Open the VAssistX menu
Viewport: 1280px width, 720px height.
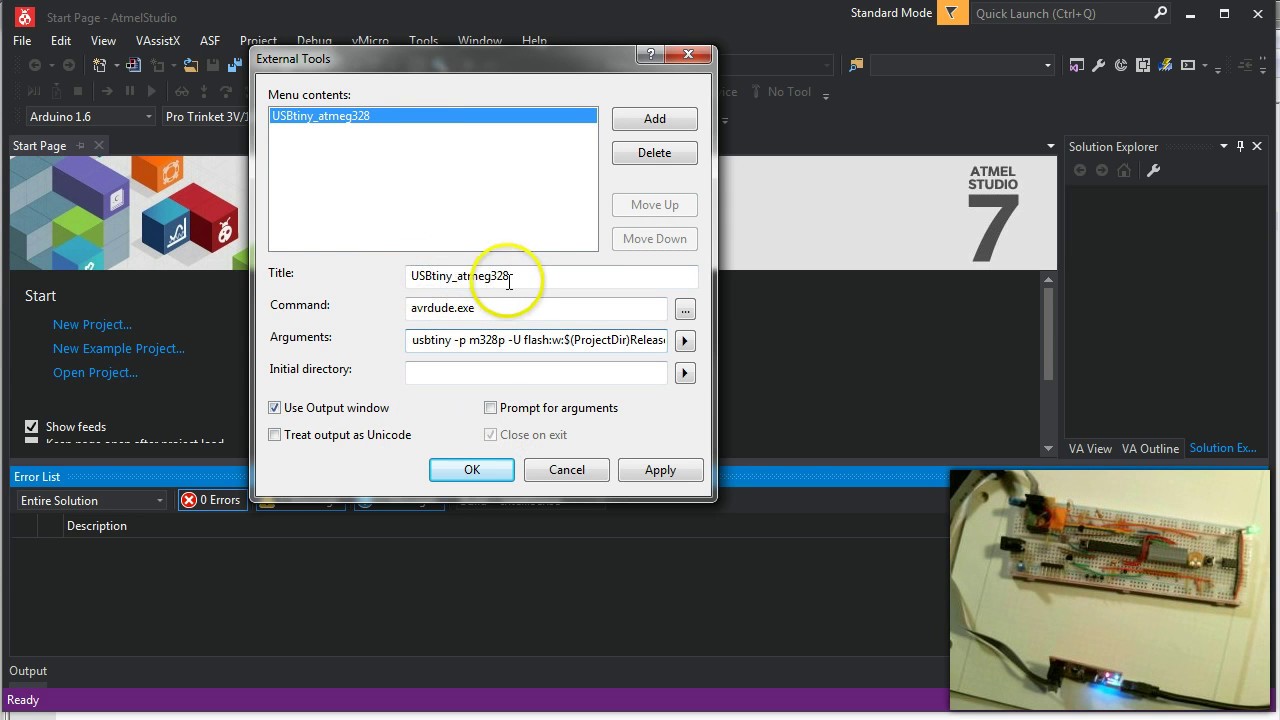(158, 41)
